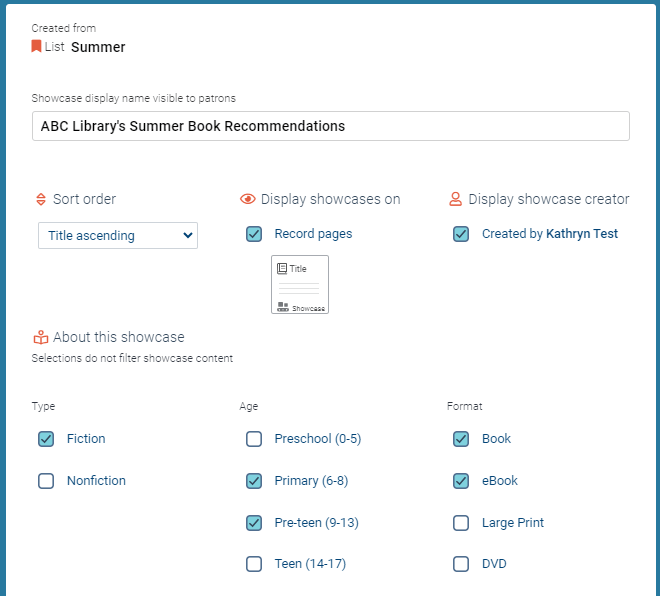Select the DVD format checkbox
Viewport: 660px width, 596px height.
[461, 564]
